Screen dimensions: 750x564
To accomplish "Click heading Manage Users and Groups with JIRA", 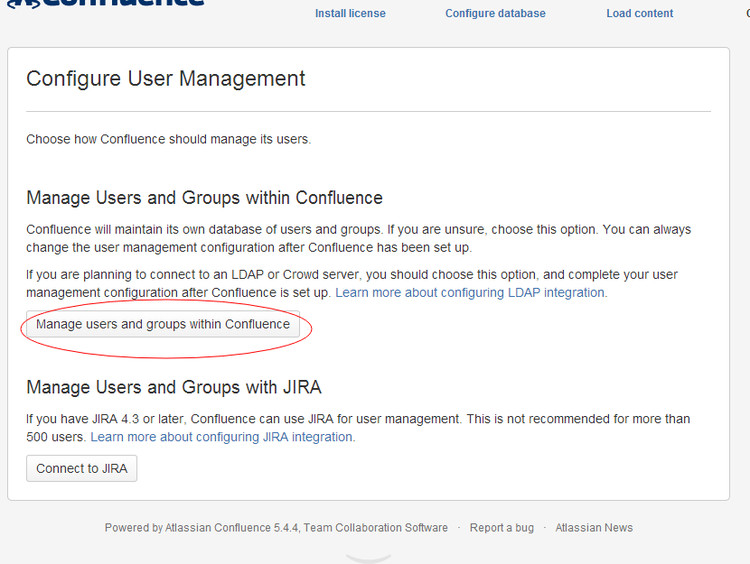I will click(x=174, y=387).
